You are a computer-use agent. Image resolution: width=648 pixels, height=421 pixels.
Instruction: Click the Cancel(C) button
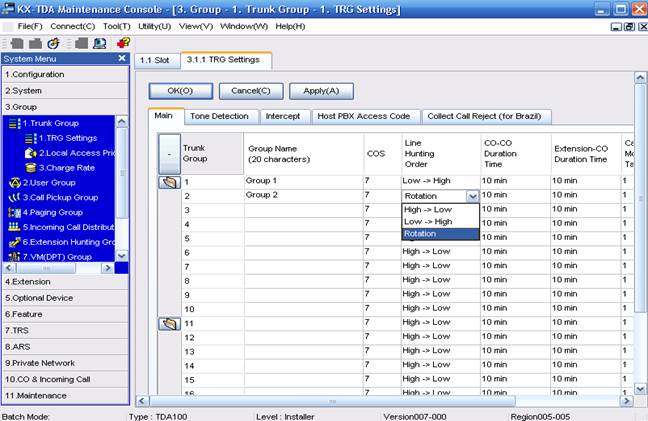(251, 91)
